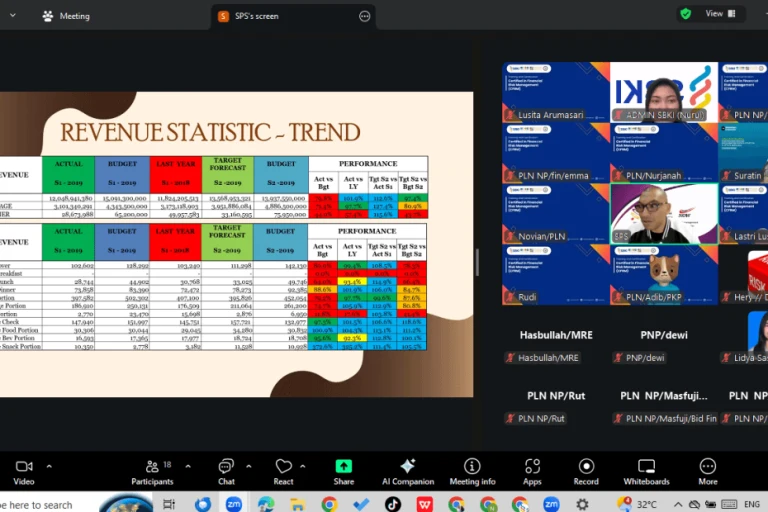This screenshot has width=768, height=512.
Task: Open WPS Office from the taskbar
Action: [x=425, y=504]
